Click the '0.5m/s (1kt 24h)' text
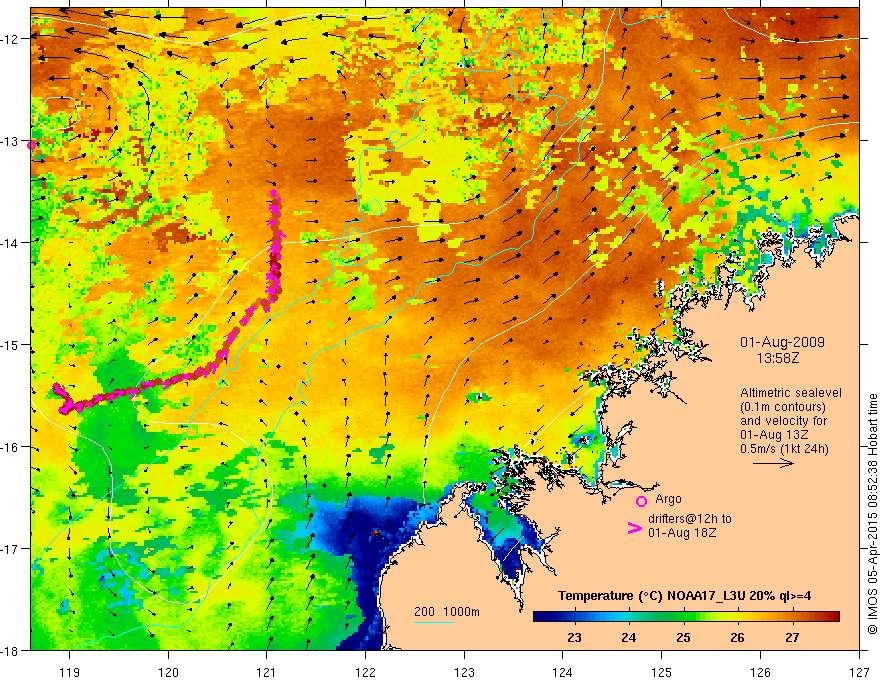 [x=785, y=448]
